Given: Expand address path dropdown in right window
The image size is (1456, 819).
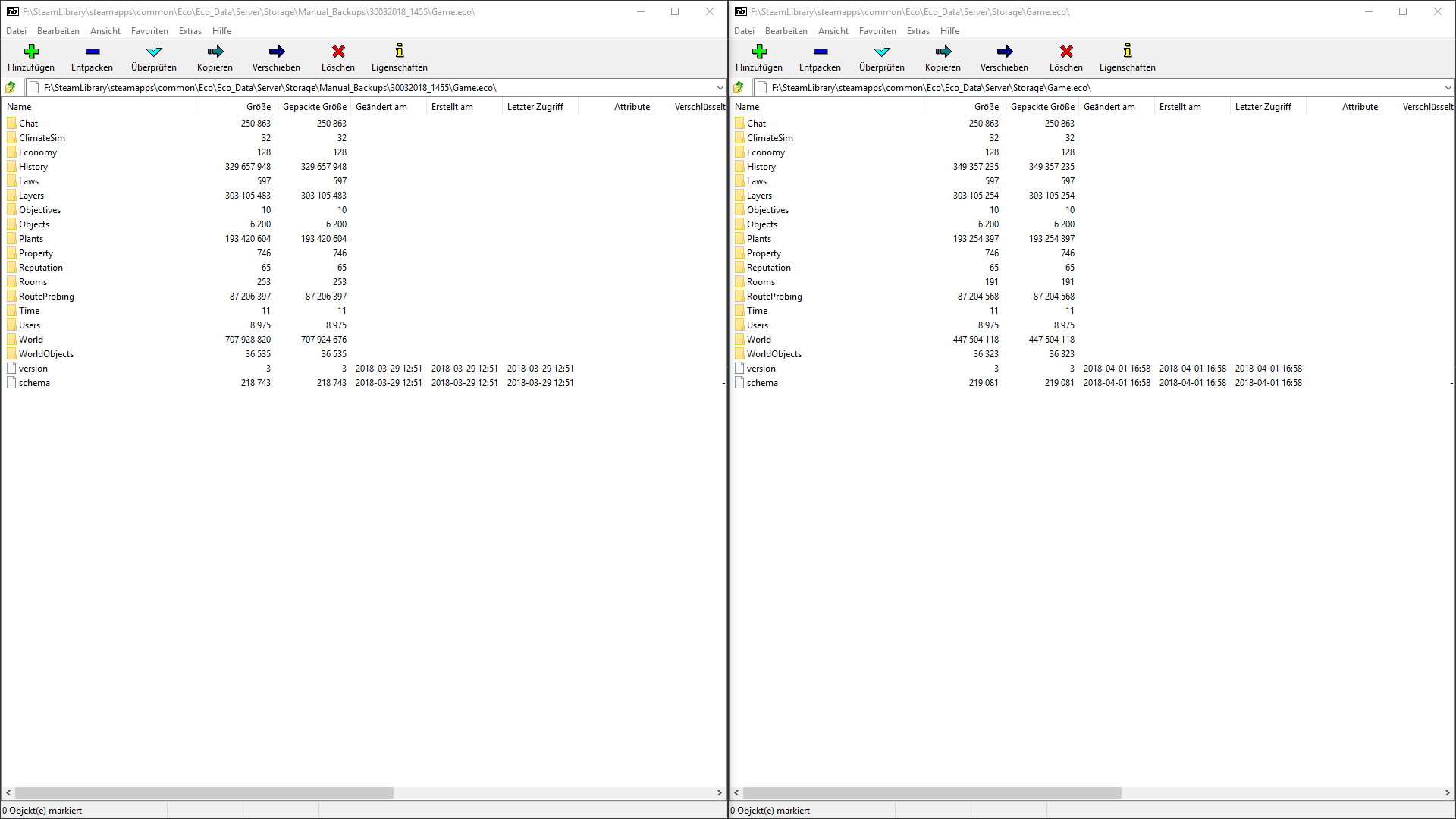Looking at the screenshot, I should pyautogui.click(x=1448, y=87).
